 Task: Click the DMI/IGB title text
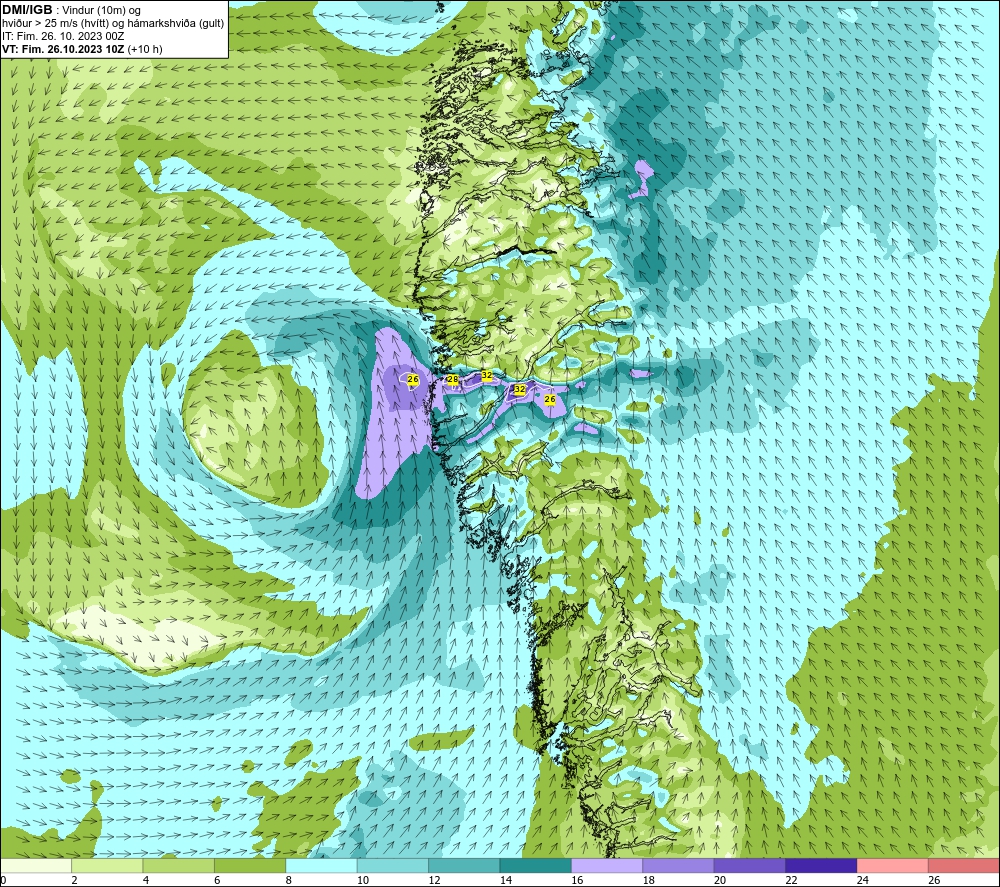pos(27,10)
